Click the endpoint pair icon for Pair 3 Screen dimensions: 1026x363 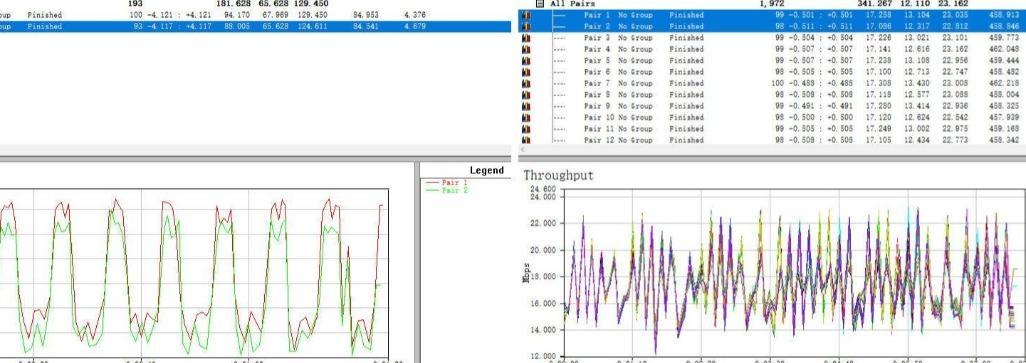click(x=525, y=38)
